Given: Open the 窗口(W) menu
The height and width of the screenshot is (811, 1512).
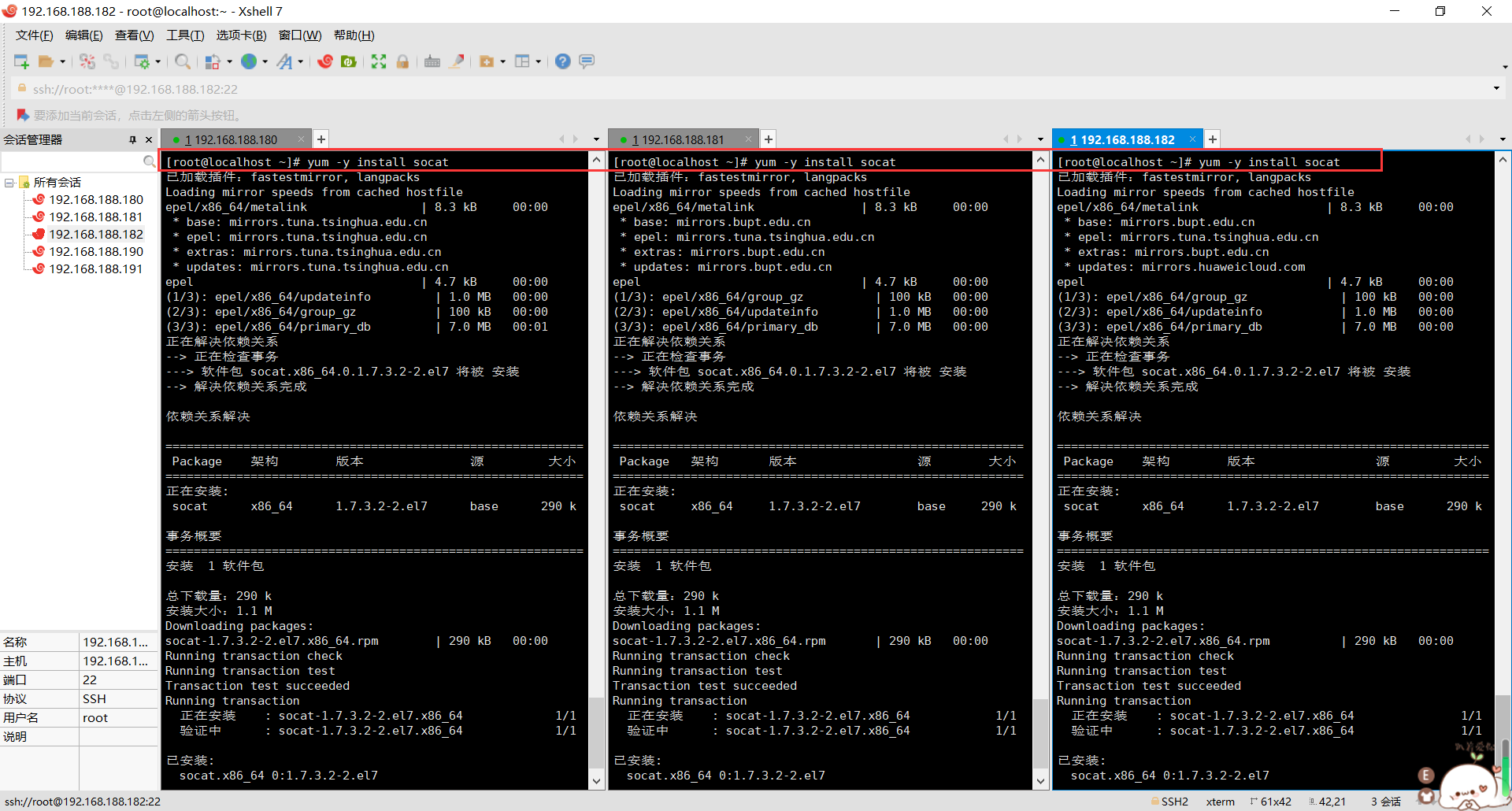Looking at the screenshot, I should coord(300,35).
